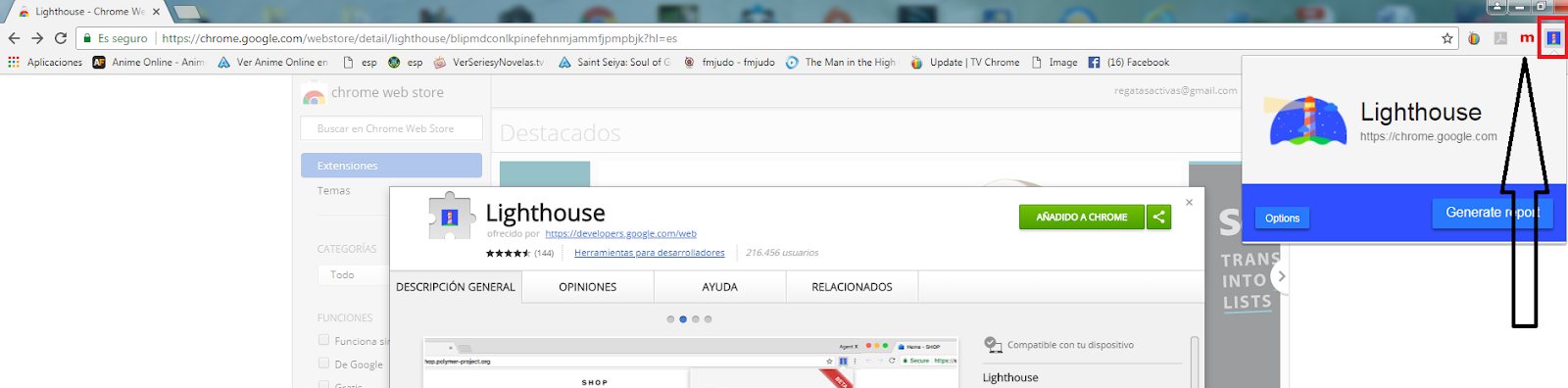Go back with the browser back arrow
The height and width of the screenshot is (388, 1568).
(14, 38)
